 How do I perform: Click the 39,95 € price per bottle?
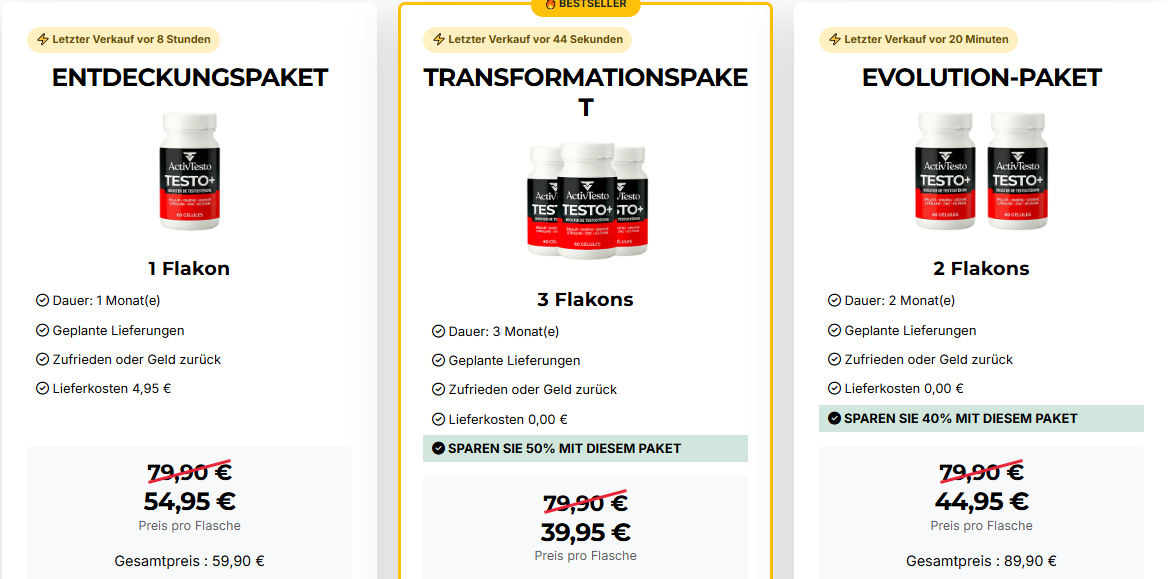coord(586,533)
